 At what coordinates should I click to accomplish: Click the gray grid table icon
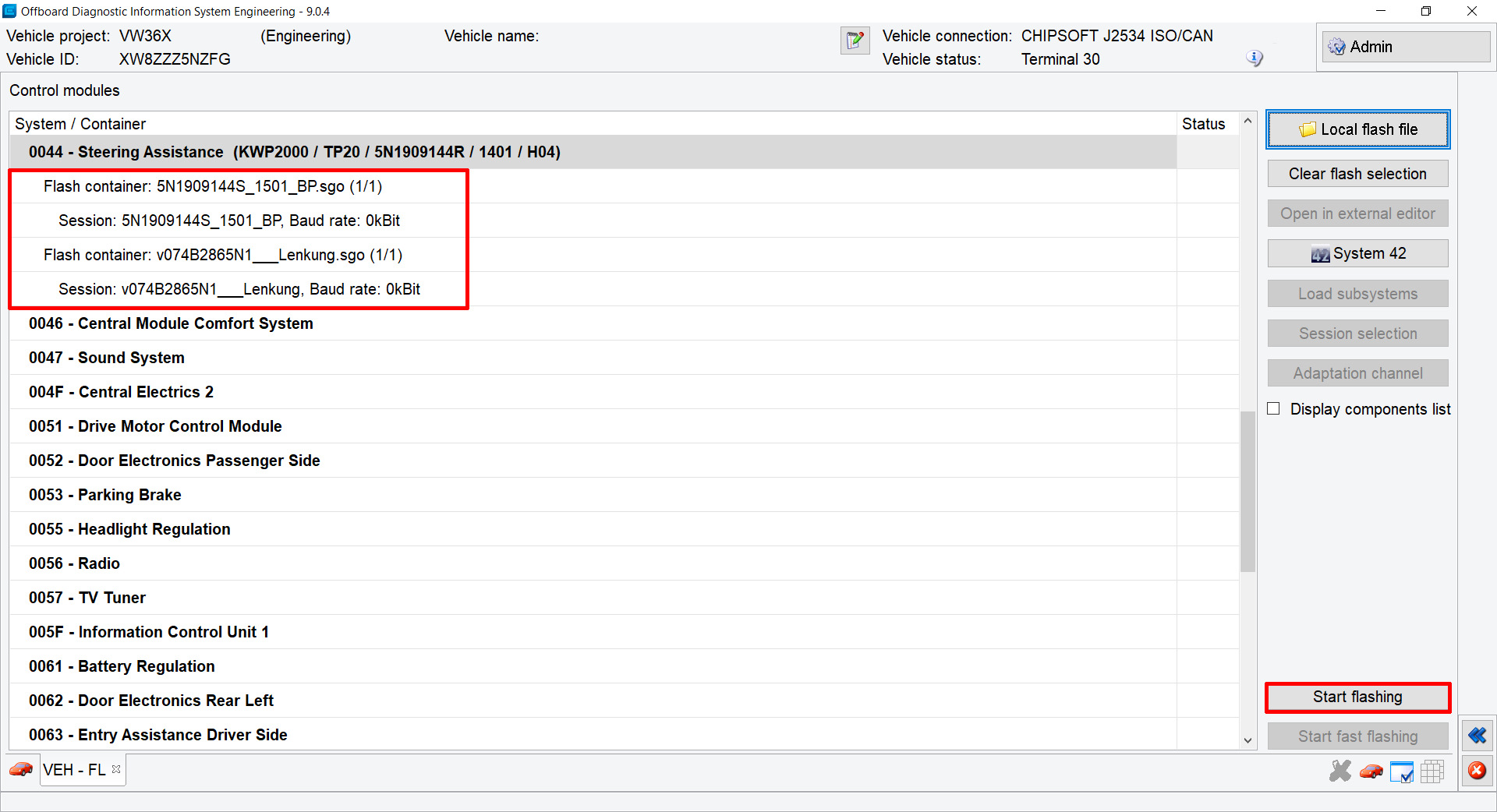tap(1432, 771)
